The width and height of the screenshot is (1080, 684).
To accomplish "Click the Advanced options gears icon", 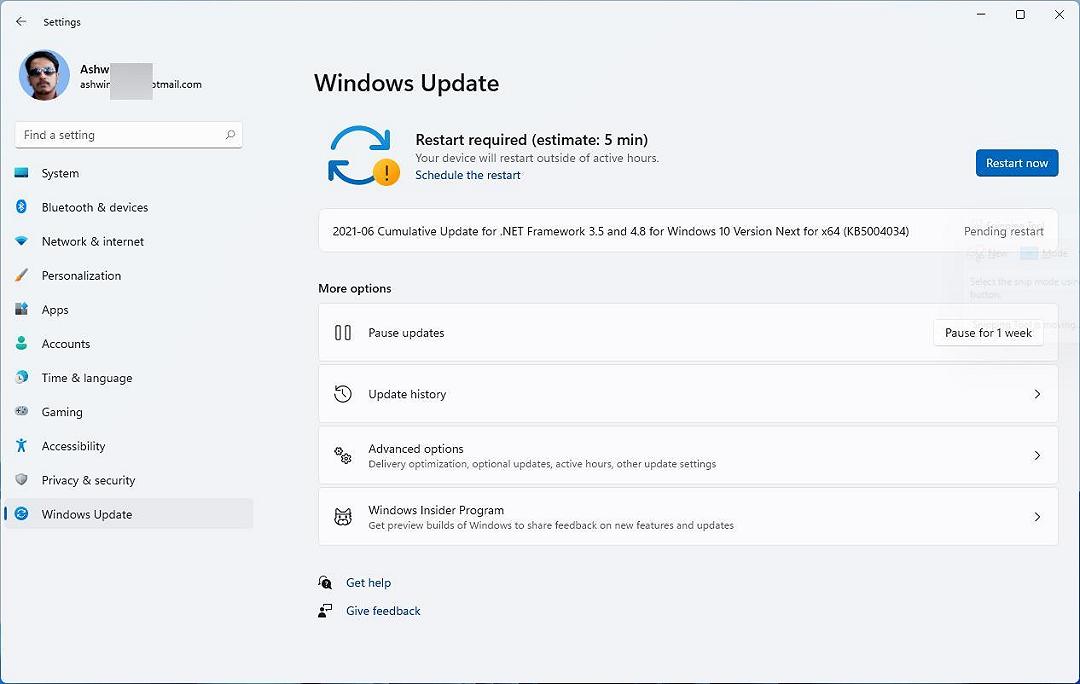I will tap(343, 455).
